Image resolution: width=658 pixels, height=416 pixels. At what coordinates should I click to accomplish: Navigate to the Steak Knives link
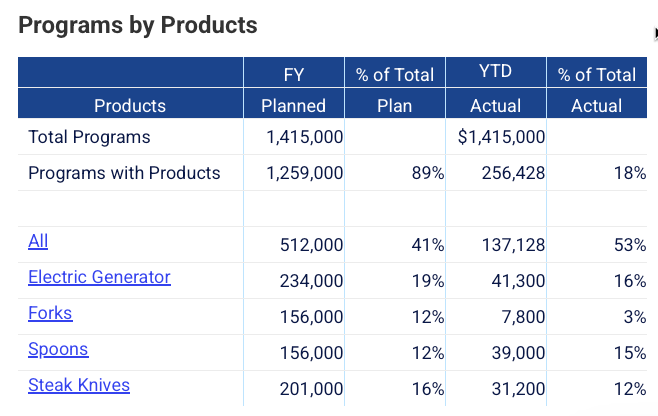pyautogui.click(x=79, y=386)
